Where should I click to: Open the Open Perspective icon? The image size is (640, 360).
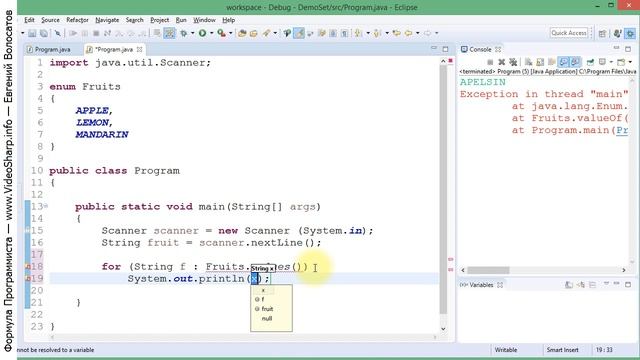pyautogui.click(x=602, y=33)
